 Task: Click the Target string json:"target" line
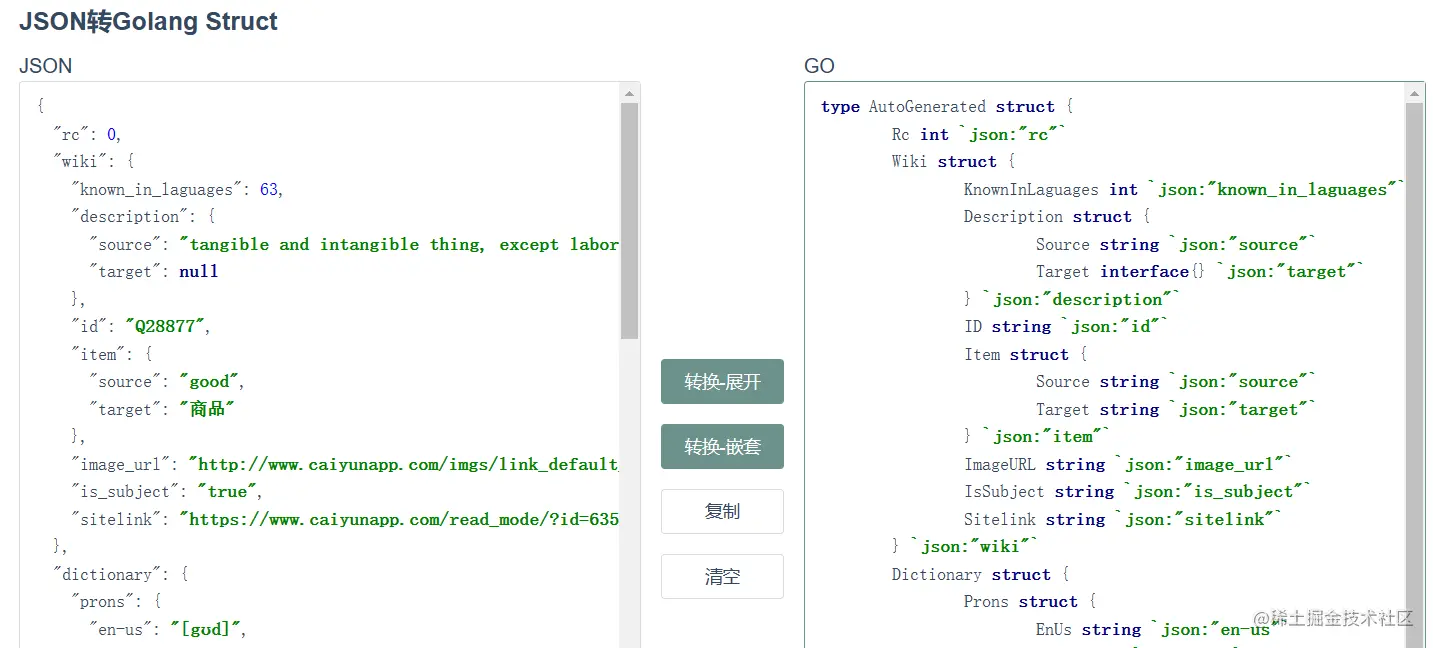pyautogui.click(x=1176, y=409)
